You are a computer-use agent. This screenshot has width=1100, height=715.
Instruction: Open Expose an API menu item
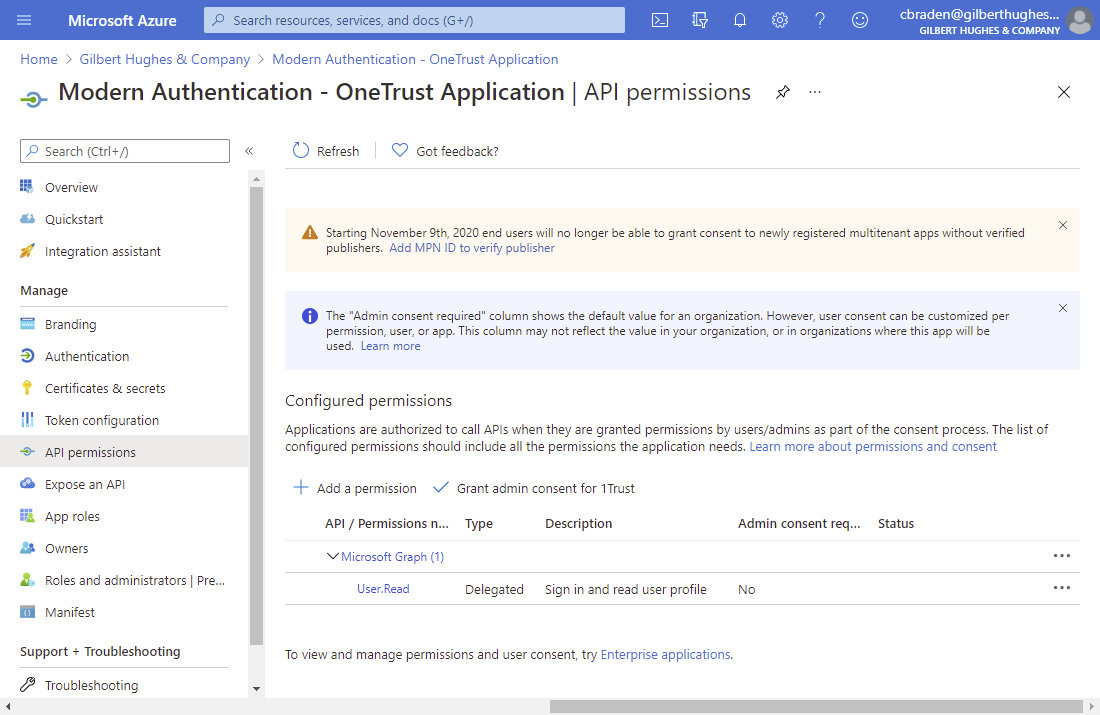pyautogui.click(x=85, y=484)
